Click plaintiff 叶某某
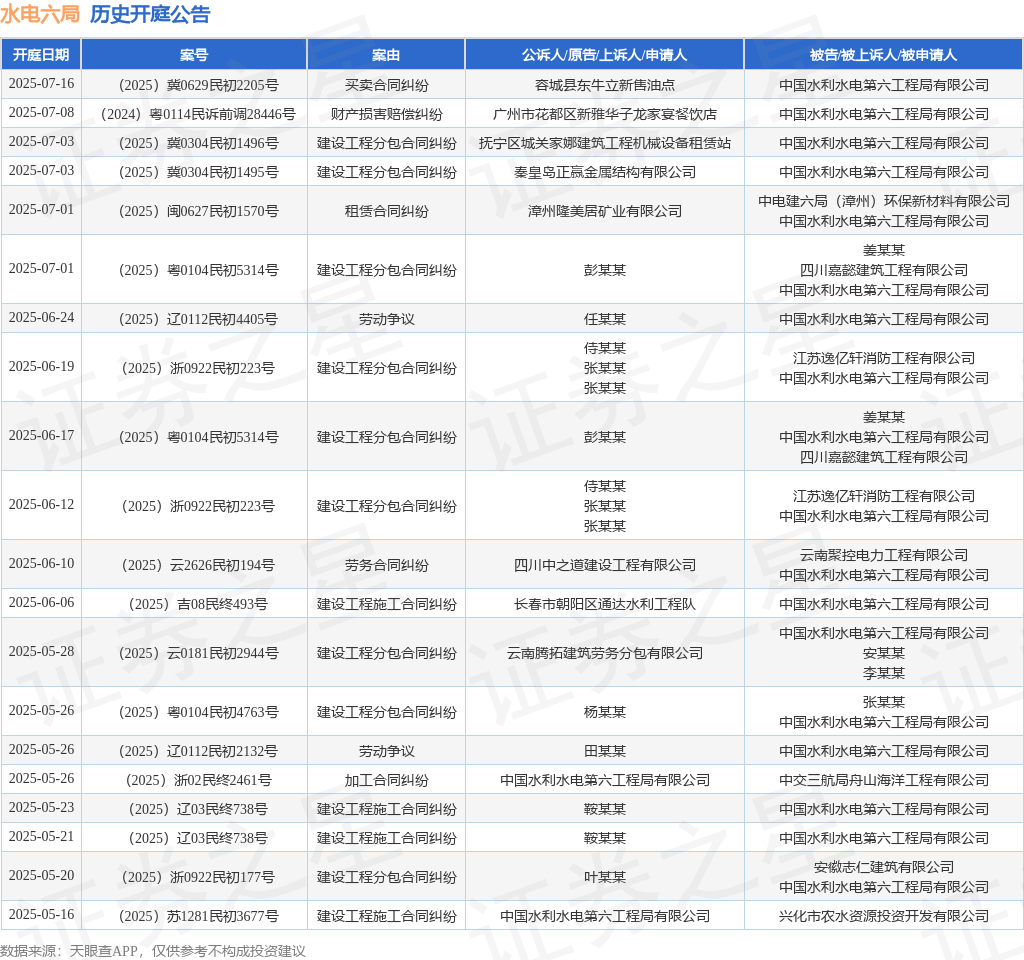Screen dimensions: 1024x960 pyautogui.click(x=604, y=878)
